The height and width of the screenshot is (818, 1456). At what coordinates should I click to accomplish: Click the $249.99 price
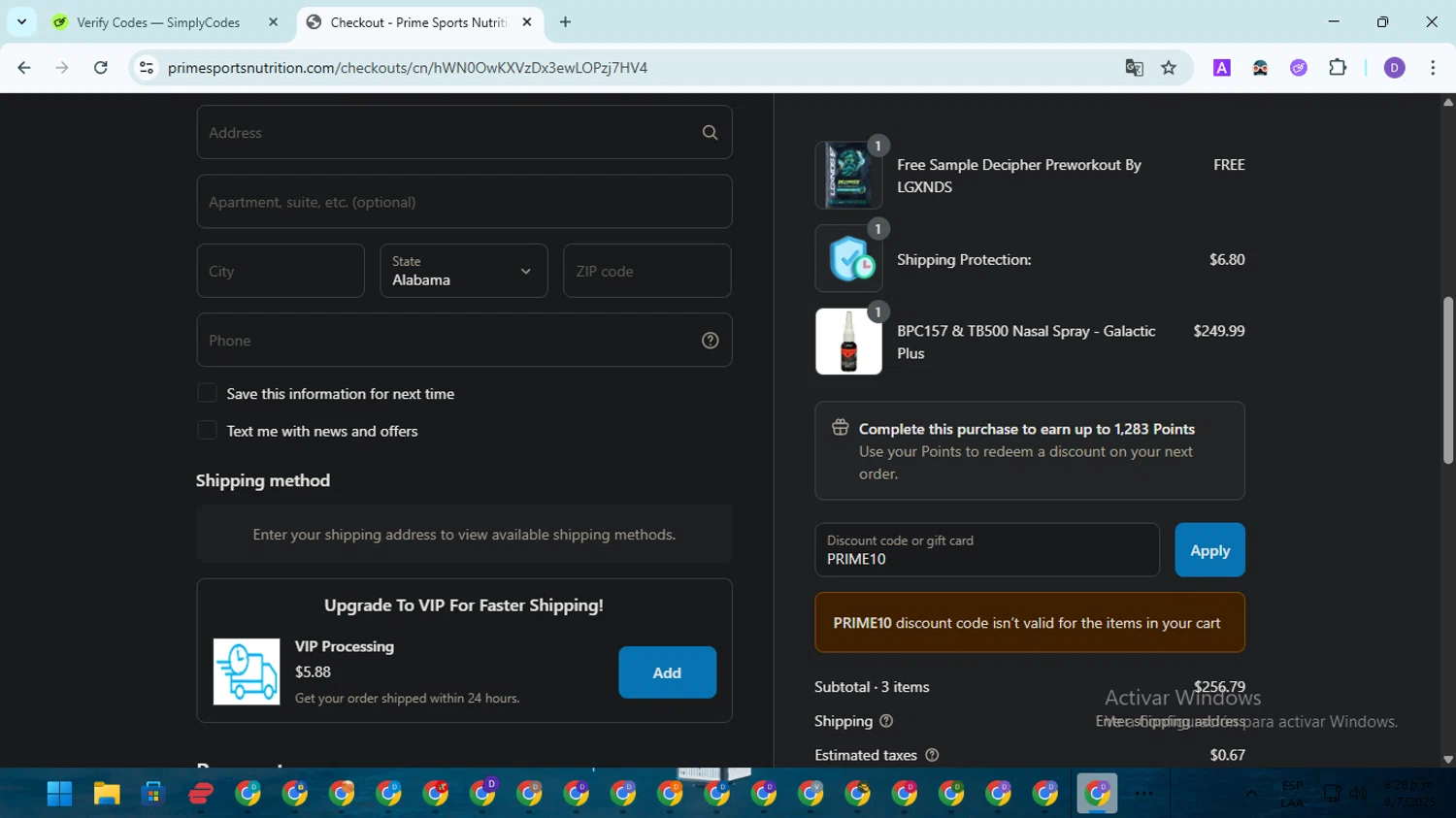[x=1219, y=331]
